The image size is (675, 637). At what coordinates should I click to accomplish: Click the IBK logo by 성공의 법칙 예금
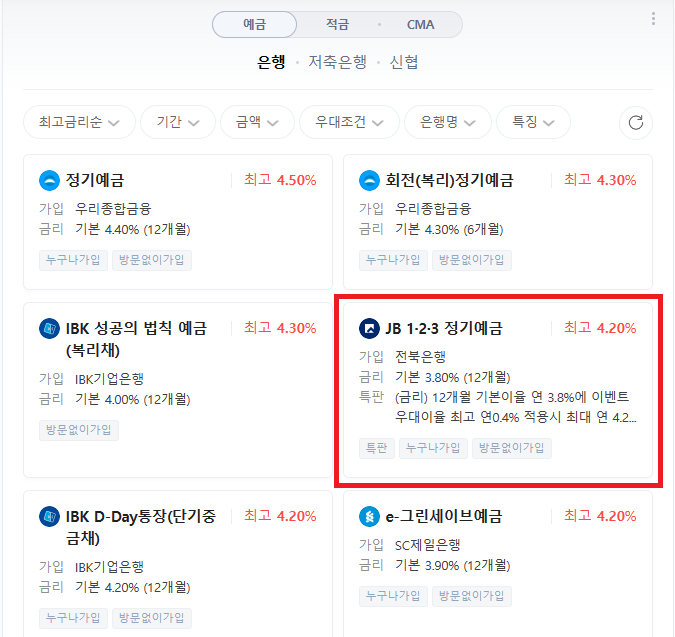[x=50, y=329]
